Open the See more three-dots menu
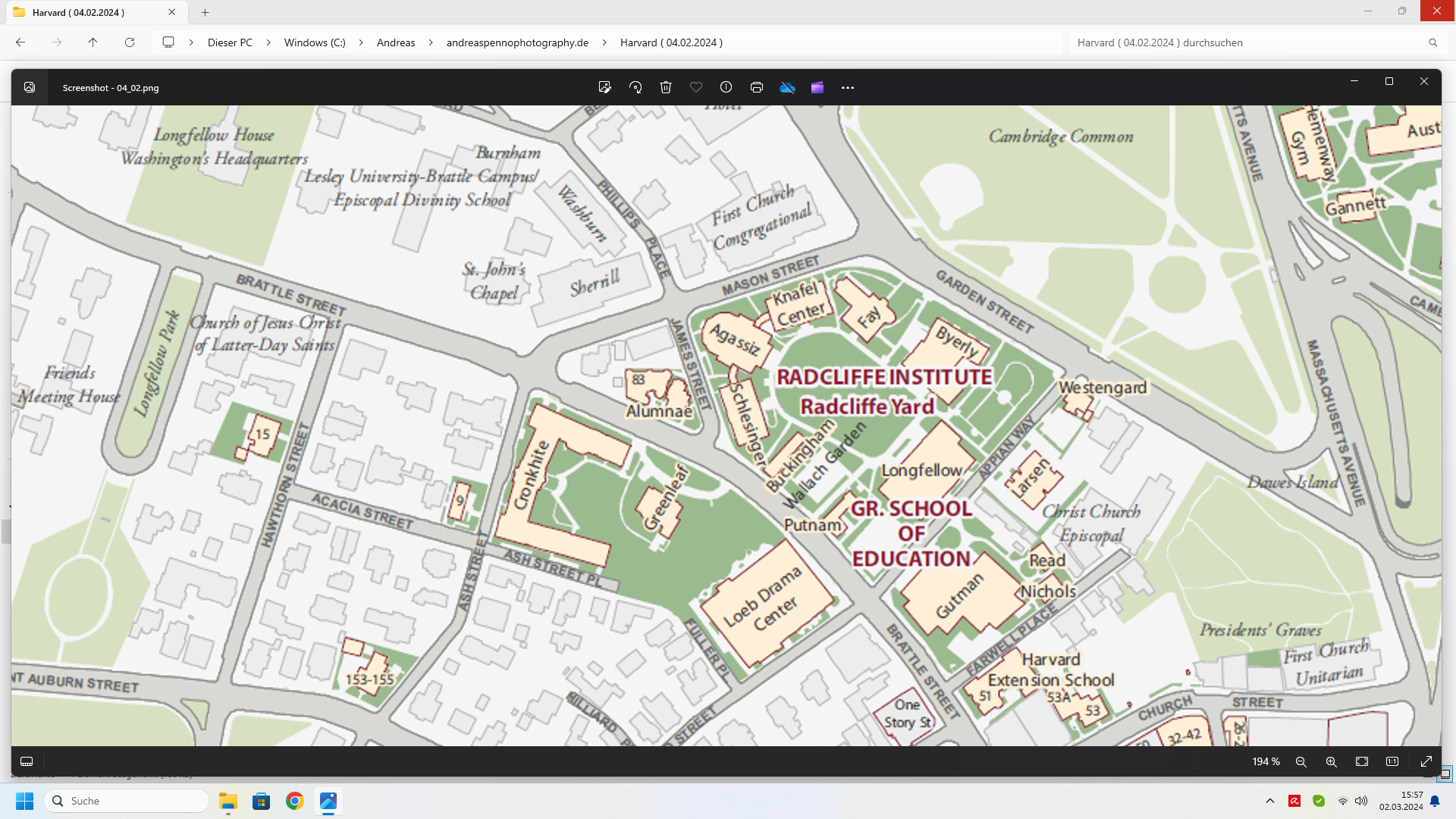Viewport: 1456px width, 819px height. click(x=848, y=88)
